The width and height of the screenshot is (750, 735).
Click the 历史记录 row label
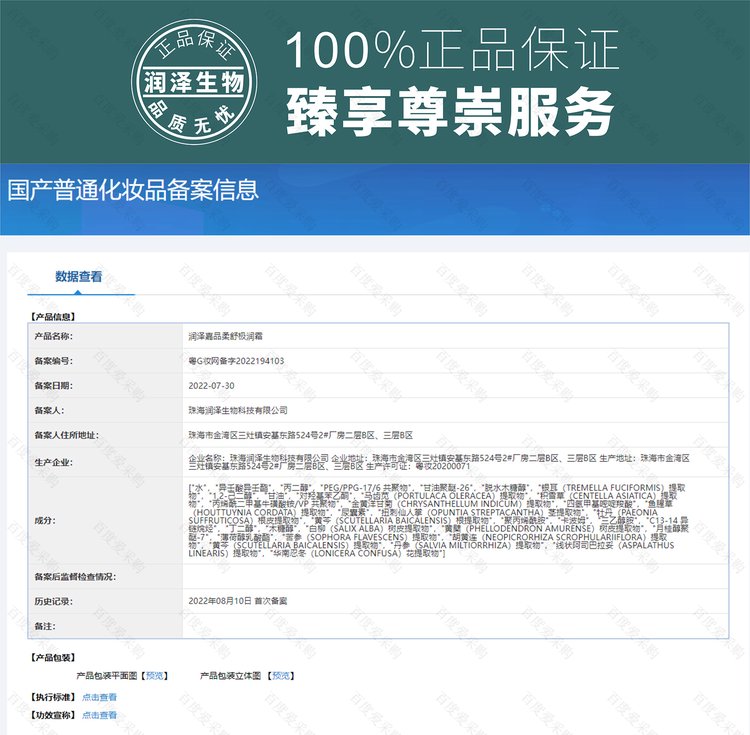[54, 601]
